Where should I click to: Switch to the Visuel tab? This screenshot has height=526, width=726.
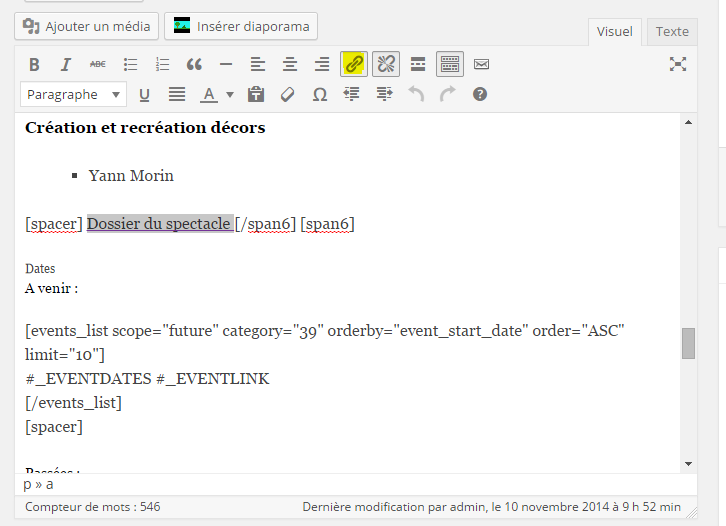pos(614,31)
